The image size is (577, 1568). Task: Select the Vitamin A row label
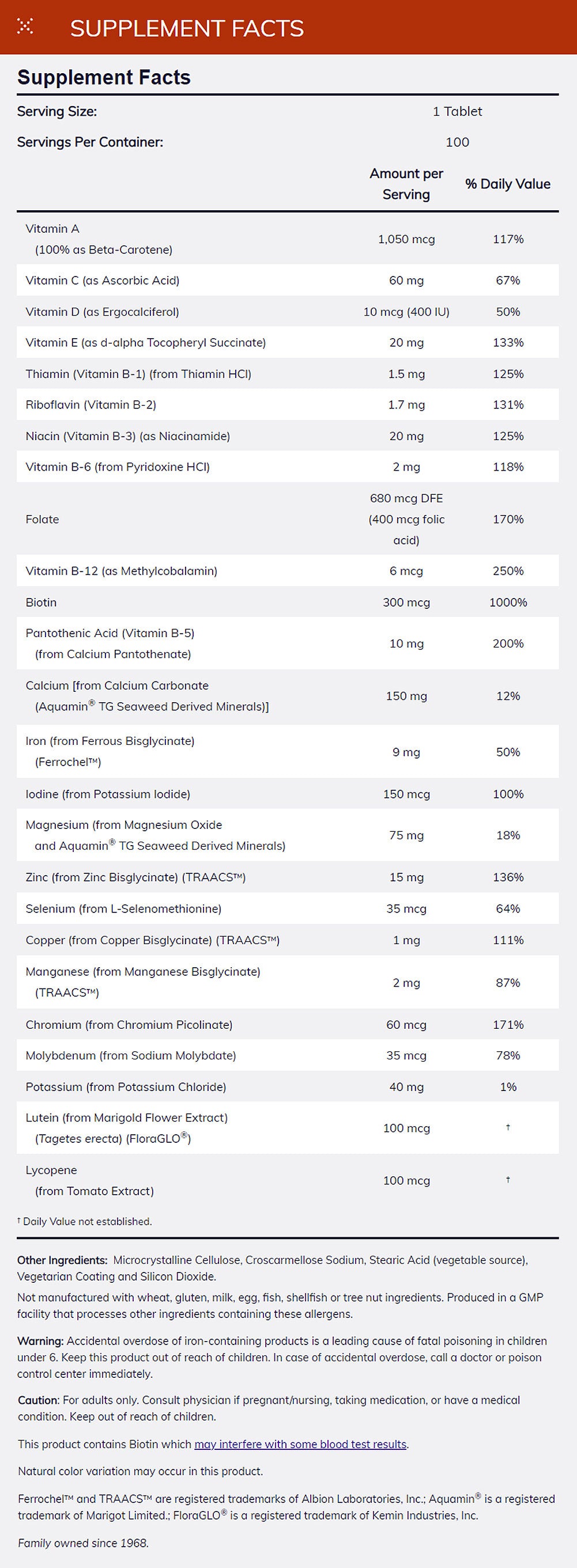tap(52, 229)
